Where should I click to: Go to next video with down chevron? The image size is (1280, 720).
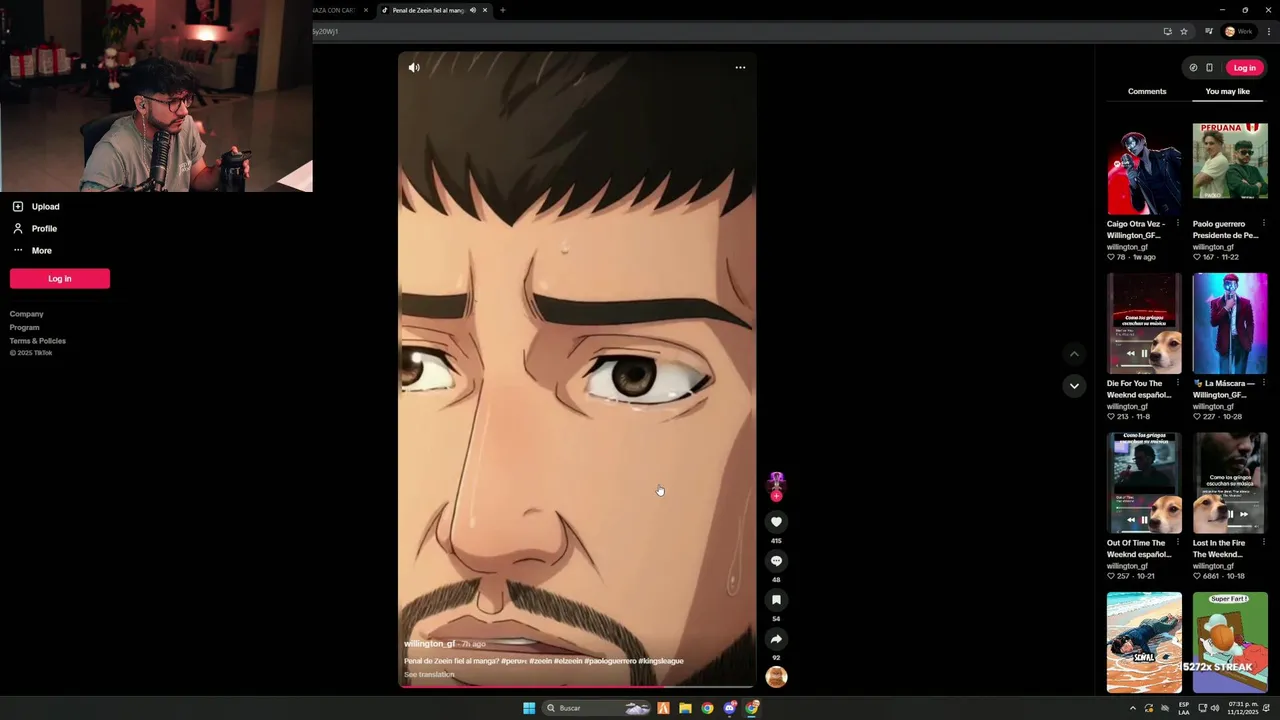1074,386
